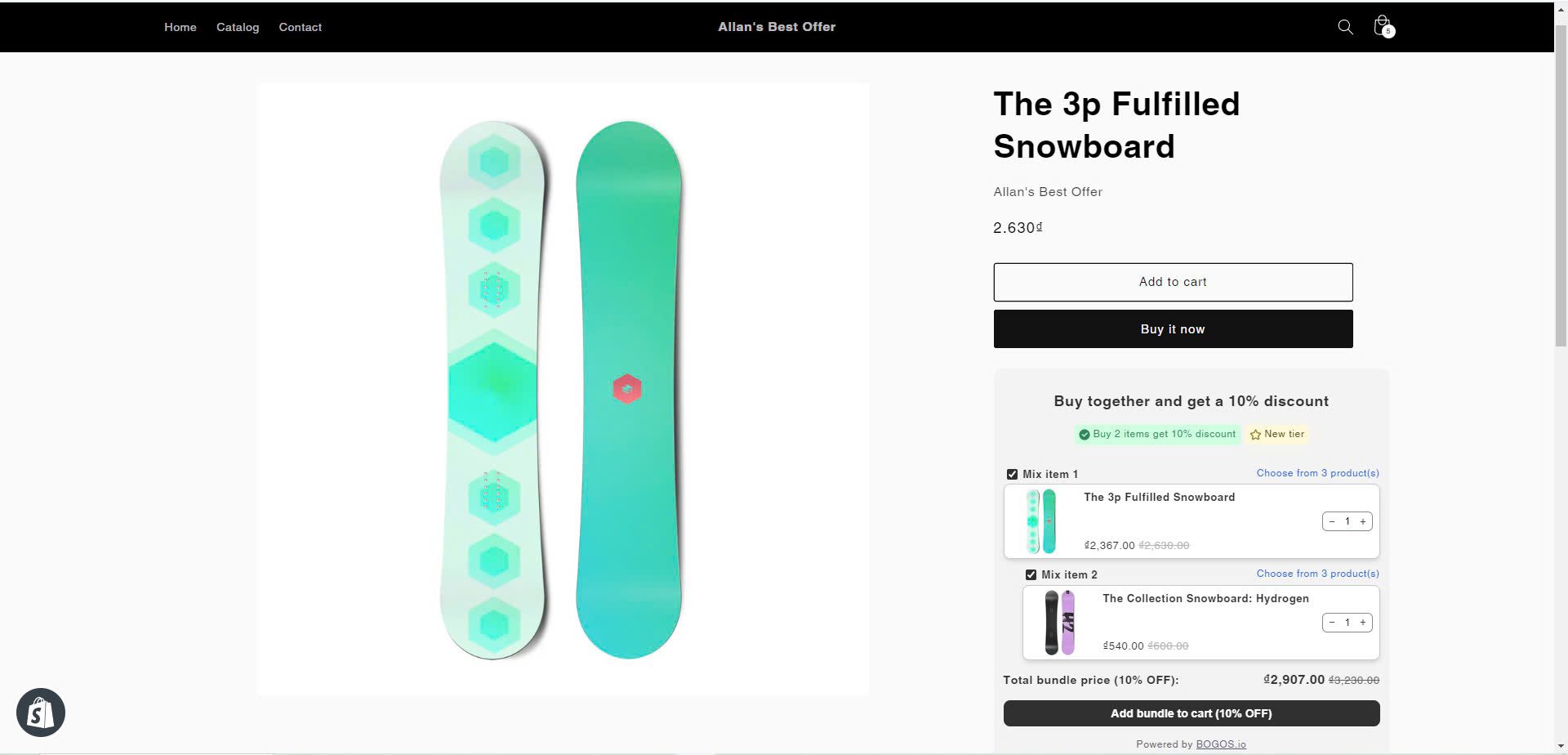Open the search magnifier icon
Image resolution: width=1568 pixels, height=755 pixels.
click(x=1345, y=27)
